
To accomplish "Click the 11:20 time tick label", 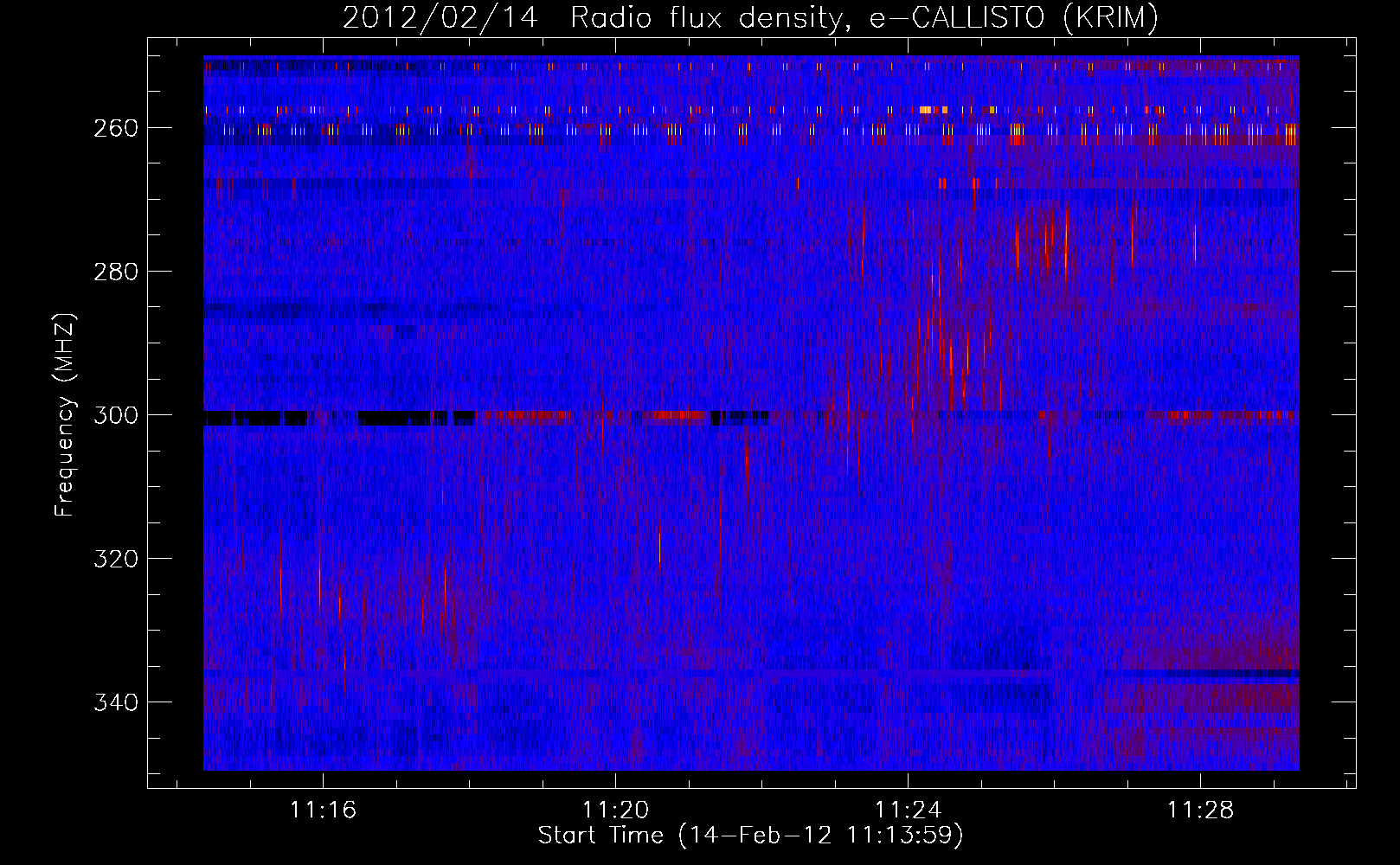I will point(615,811).
